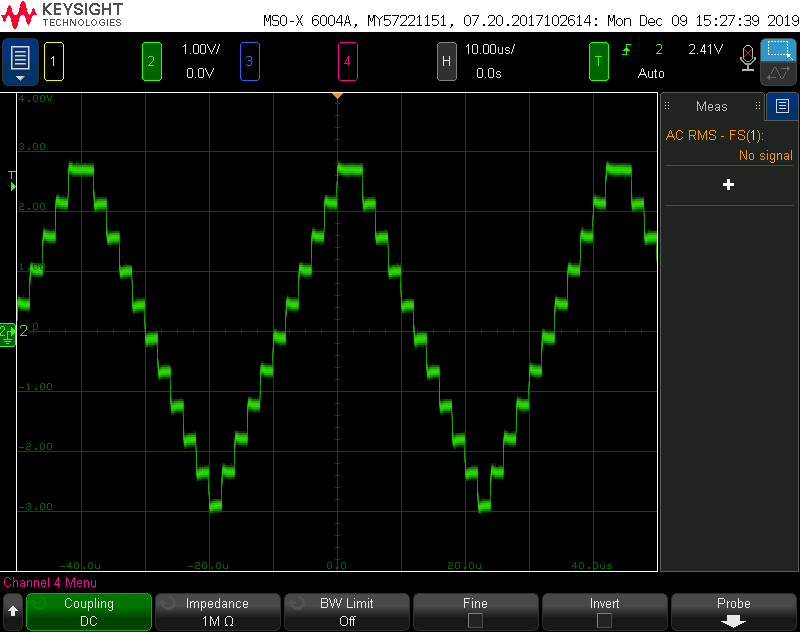Click the right grip handle of Meas panel
The width and height of the screenshot is (800, 632).
[758, 106]
